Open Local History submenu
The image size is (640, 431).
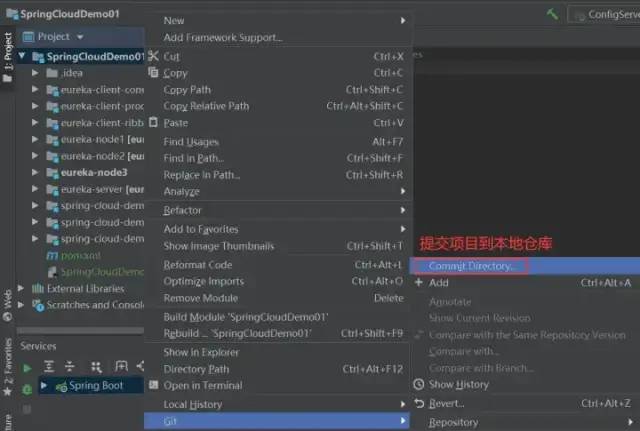[x=279, y=404]
